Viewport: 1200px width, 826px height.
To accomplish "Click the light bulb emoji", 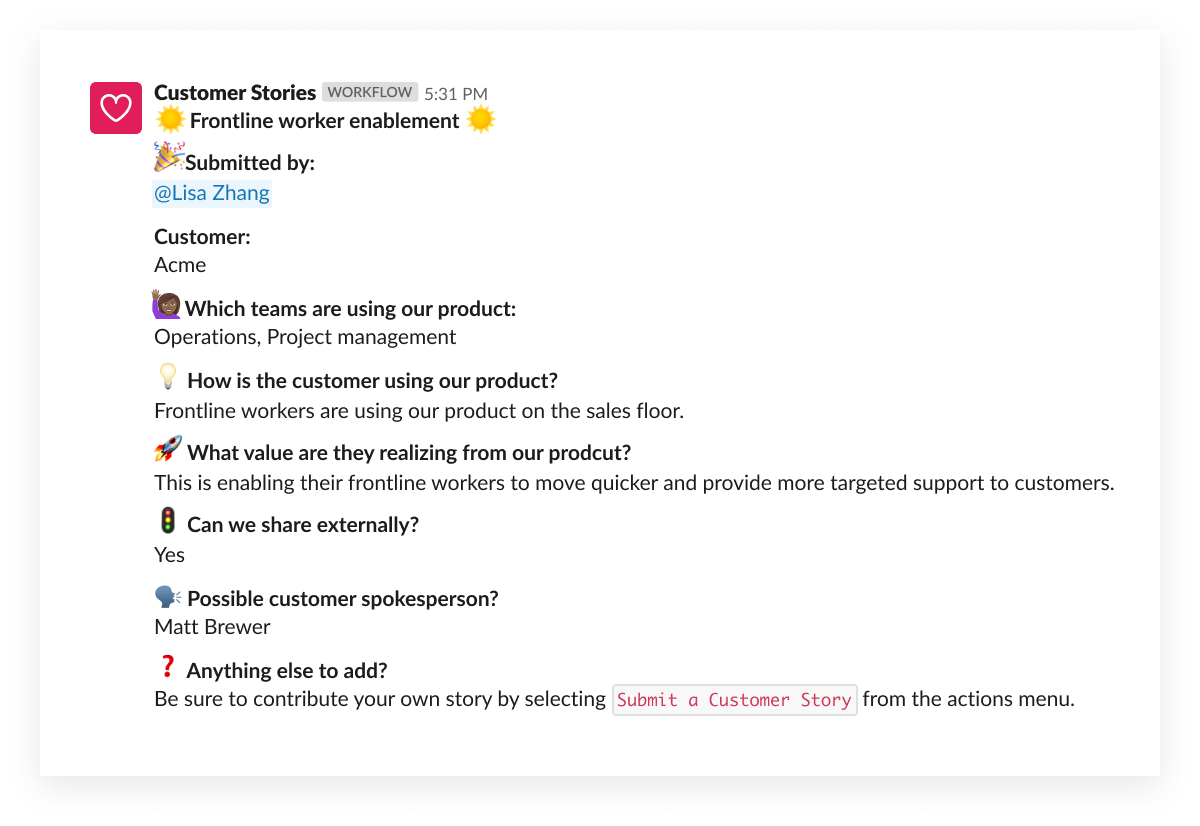I will click(x=168, y=377).
